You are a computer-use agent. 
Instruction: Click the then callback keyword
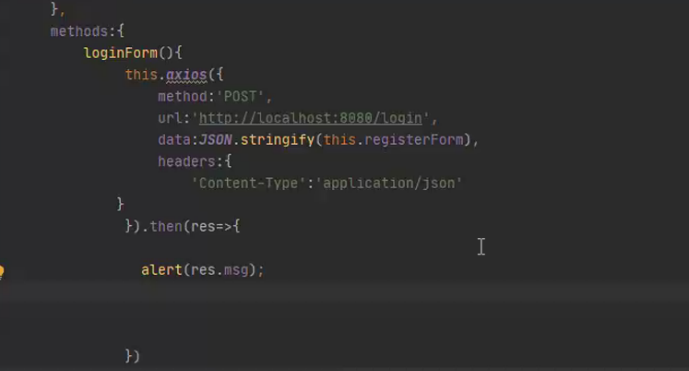(166, 226)
